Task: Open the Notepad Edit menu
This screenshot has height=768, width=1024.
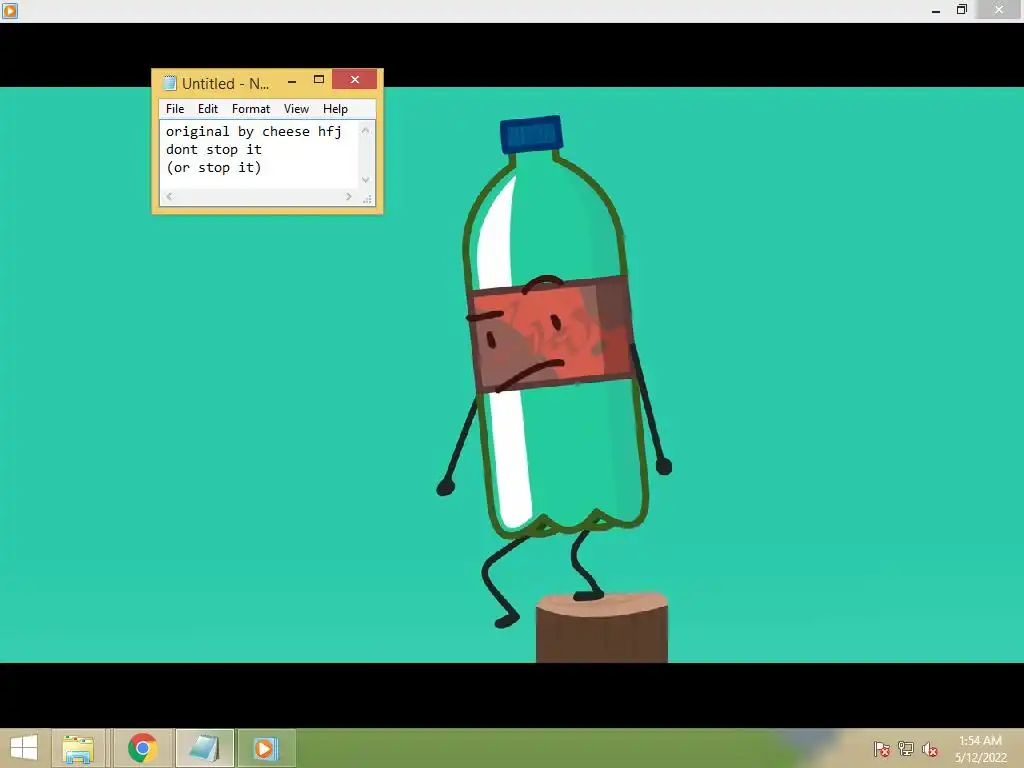Action: point(208,108)
